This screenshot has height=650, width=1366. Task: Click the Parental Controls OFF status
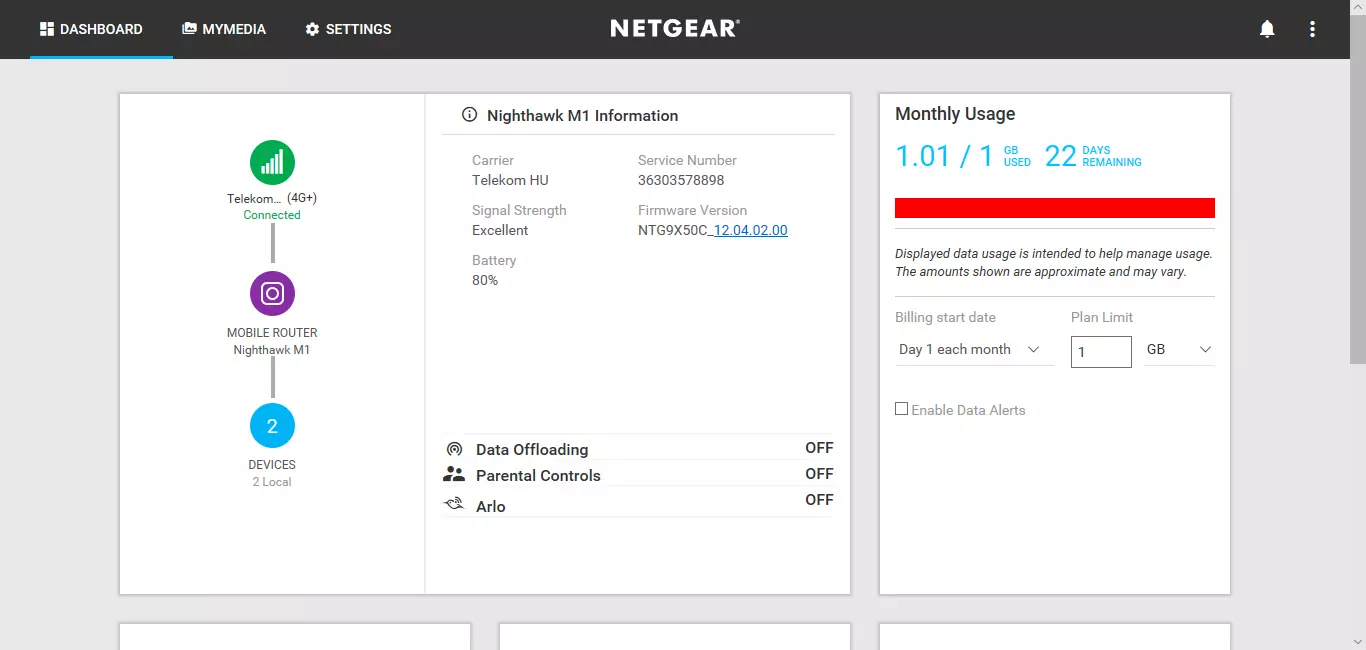tap(819, 474)
